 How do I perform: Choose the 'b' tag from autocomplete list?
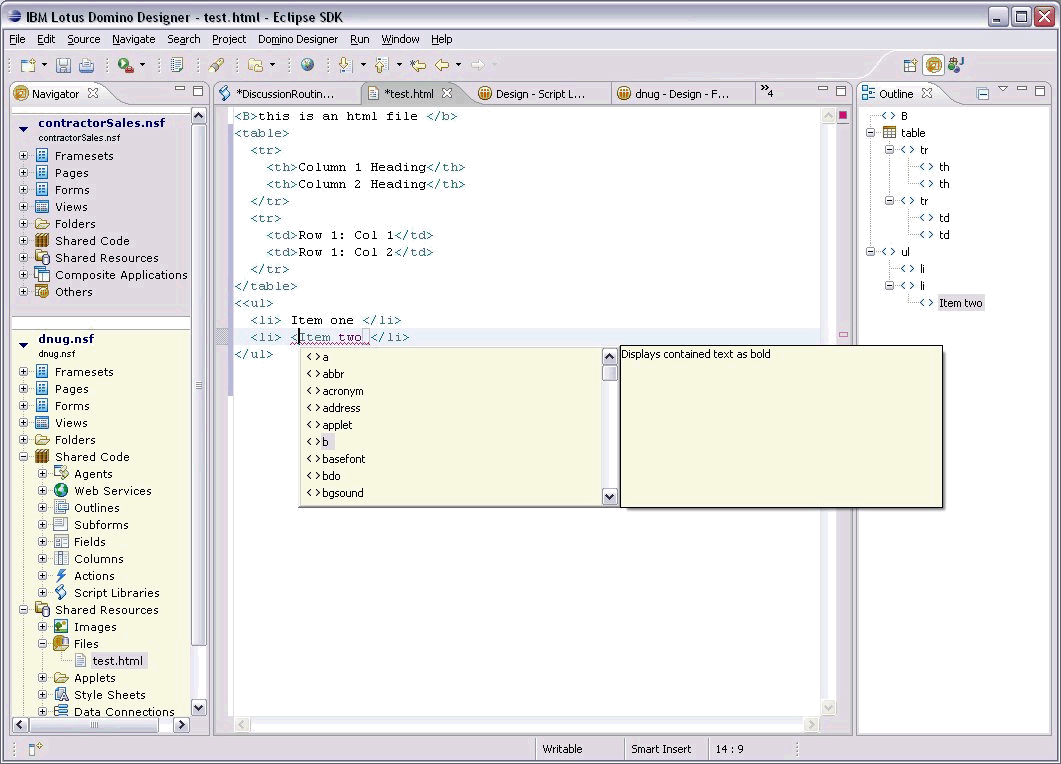tap(325, 442)
